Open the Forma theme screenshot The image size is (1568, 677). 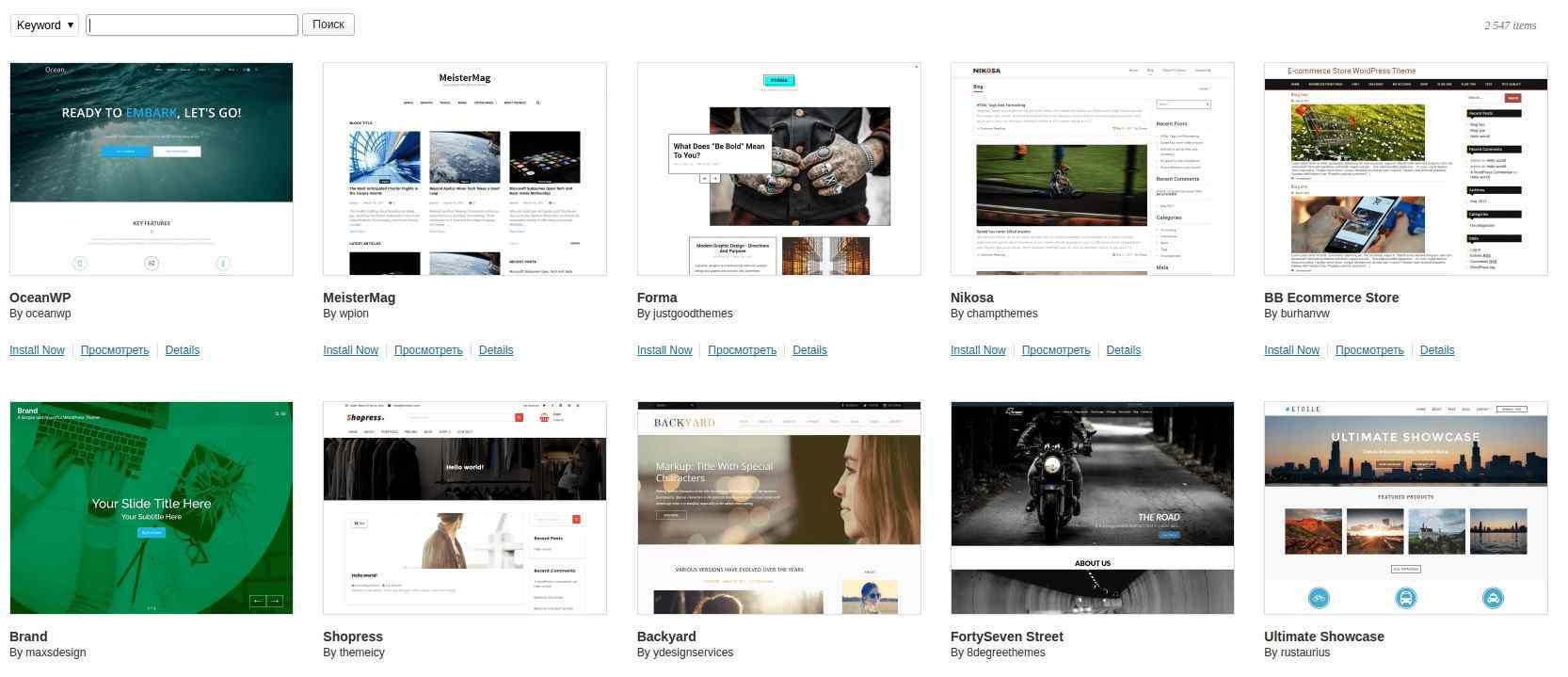click(779, 169)
